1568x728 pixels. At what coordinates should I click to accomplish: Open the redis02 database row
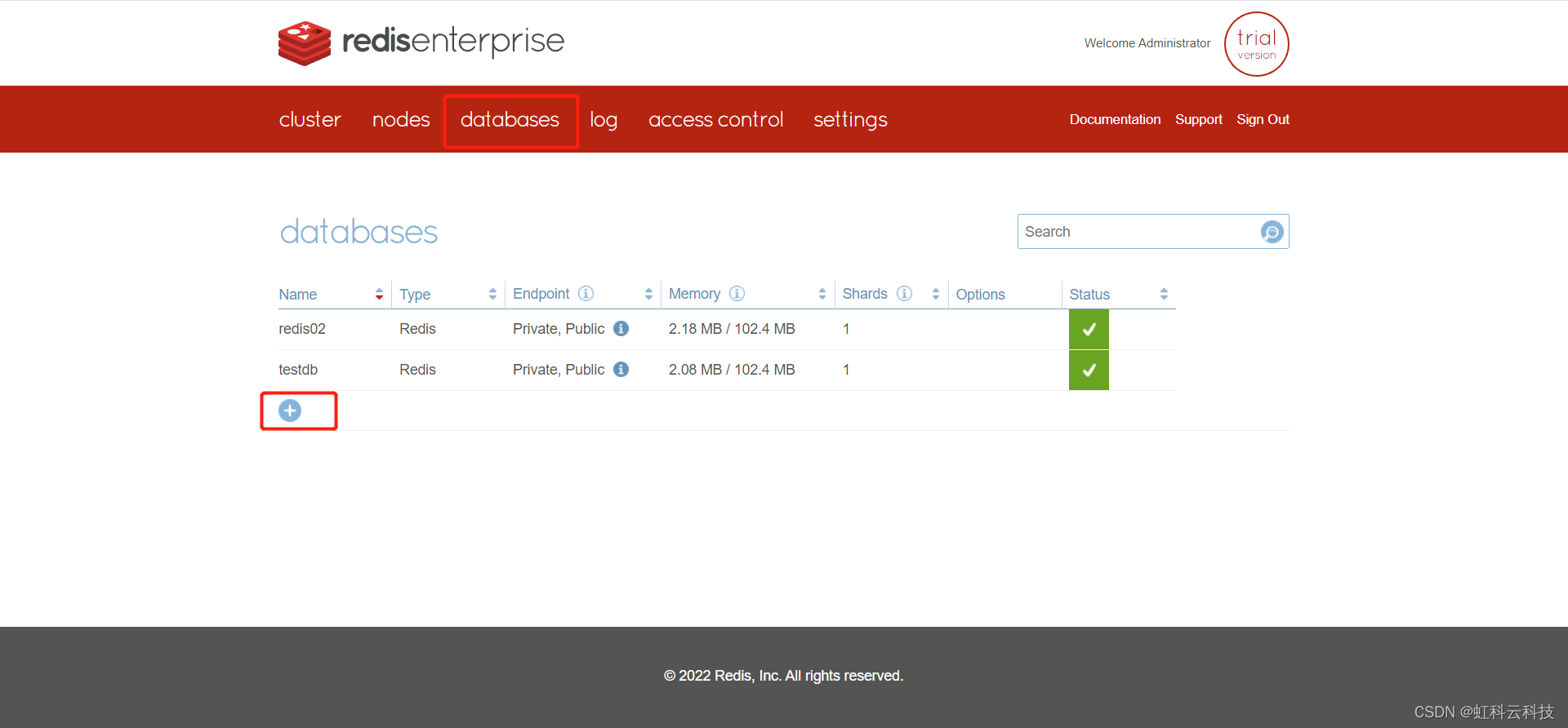pos(727,329)
